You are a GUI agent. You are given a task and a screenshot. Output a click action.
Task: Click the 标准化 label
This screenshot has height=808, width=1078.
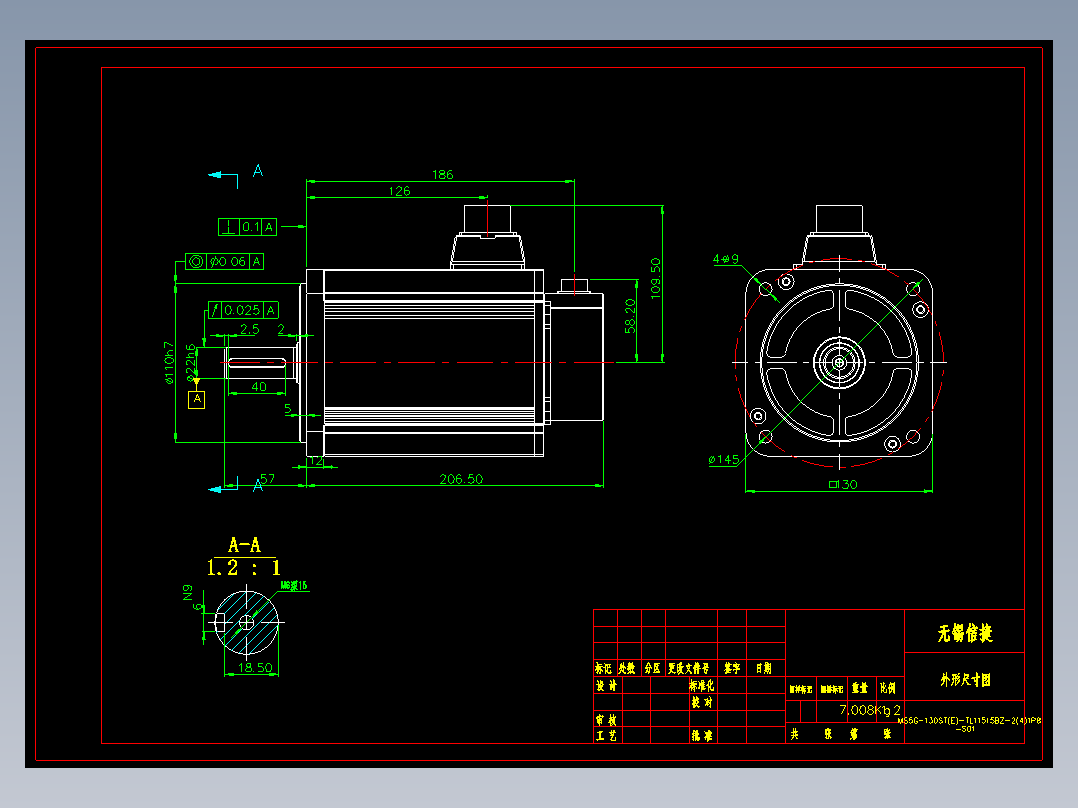[701, 686]
